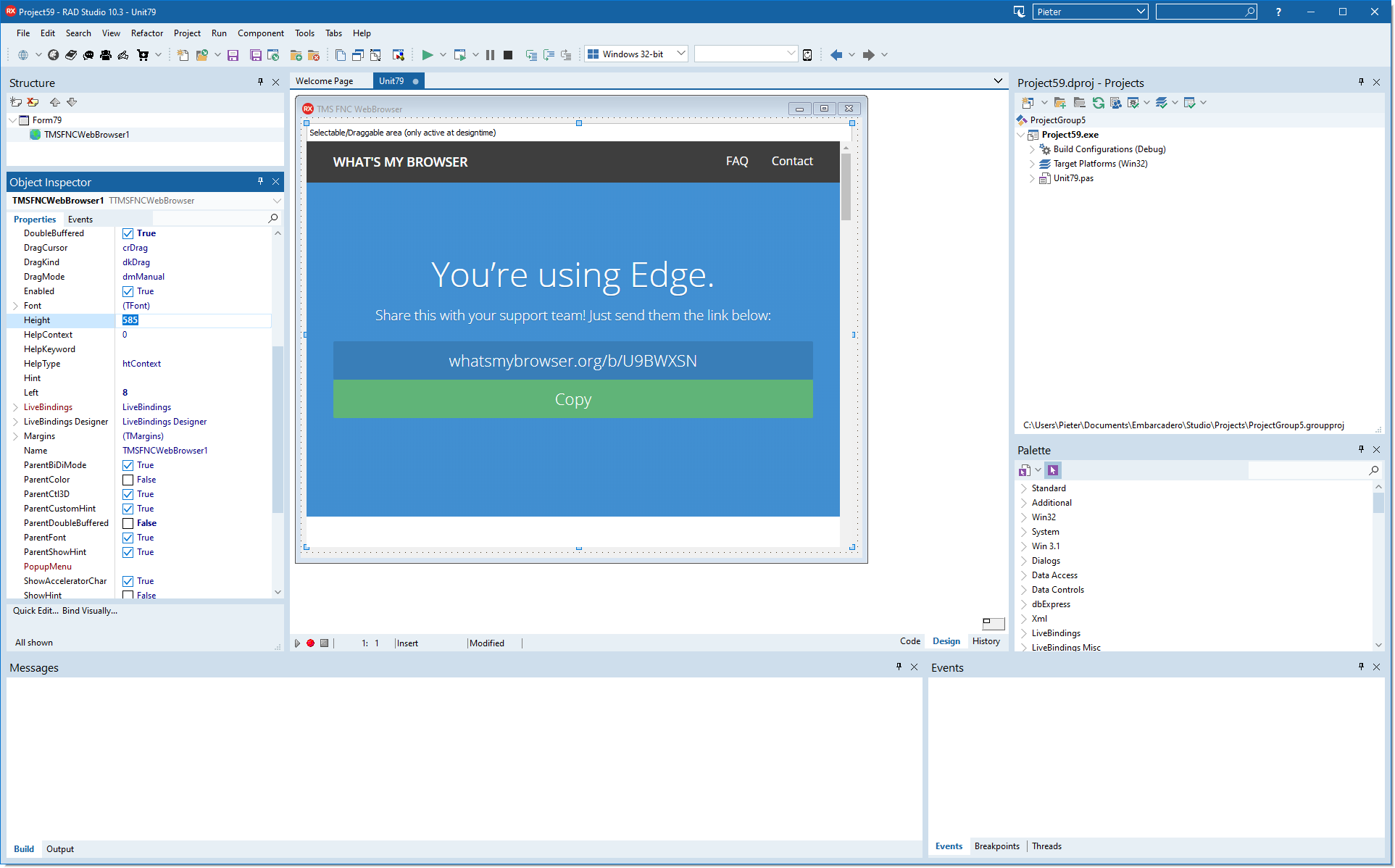Click the Add file to project icon
This screenshot has width=1395, height=868.
coord(296,54)
